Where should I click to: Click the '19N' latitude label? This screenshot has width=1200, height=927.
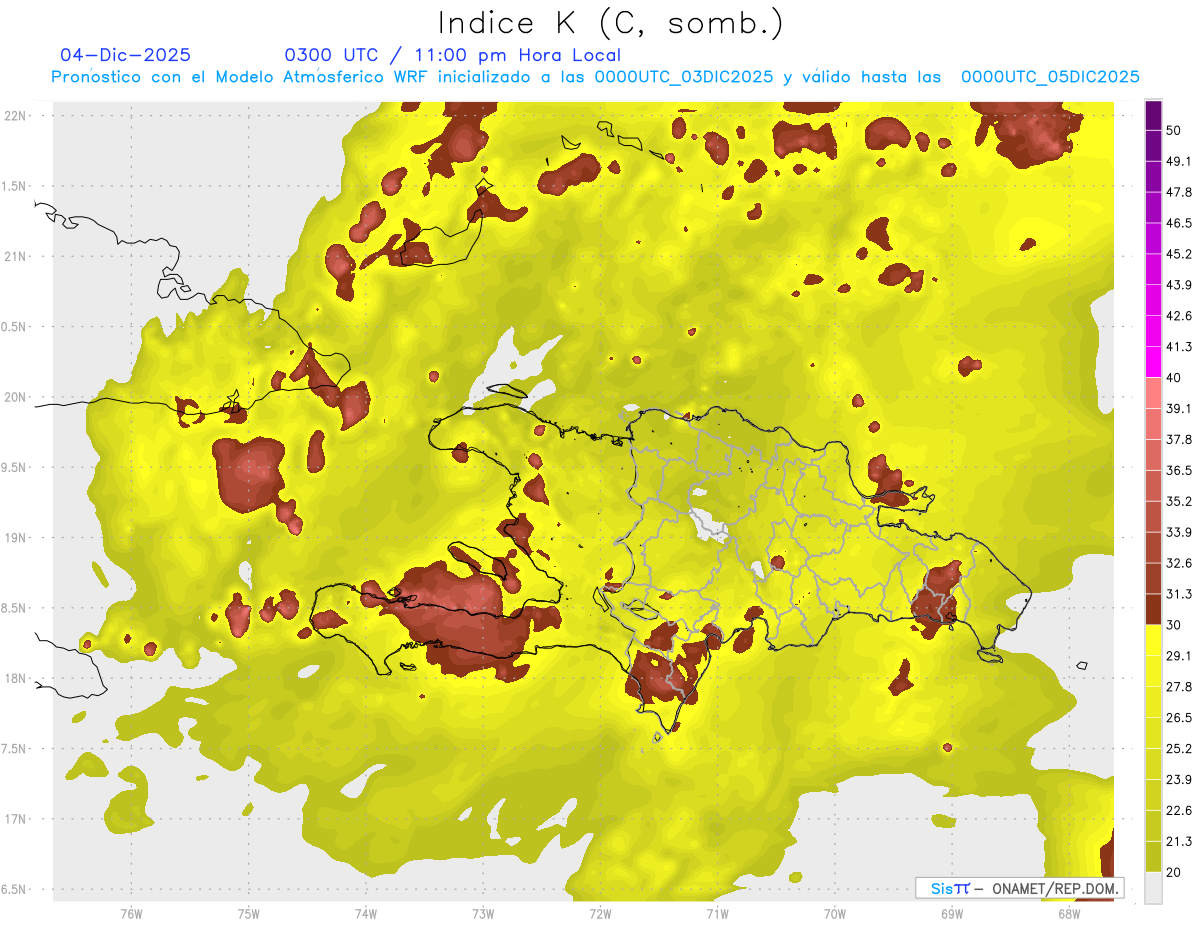[x=16, y=538]
